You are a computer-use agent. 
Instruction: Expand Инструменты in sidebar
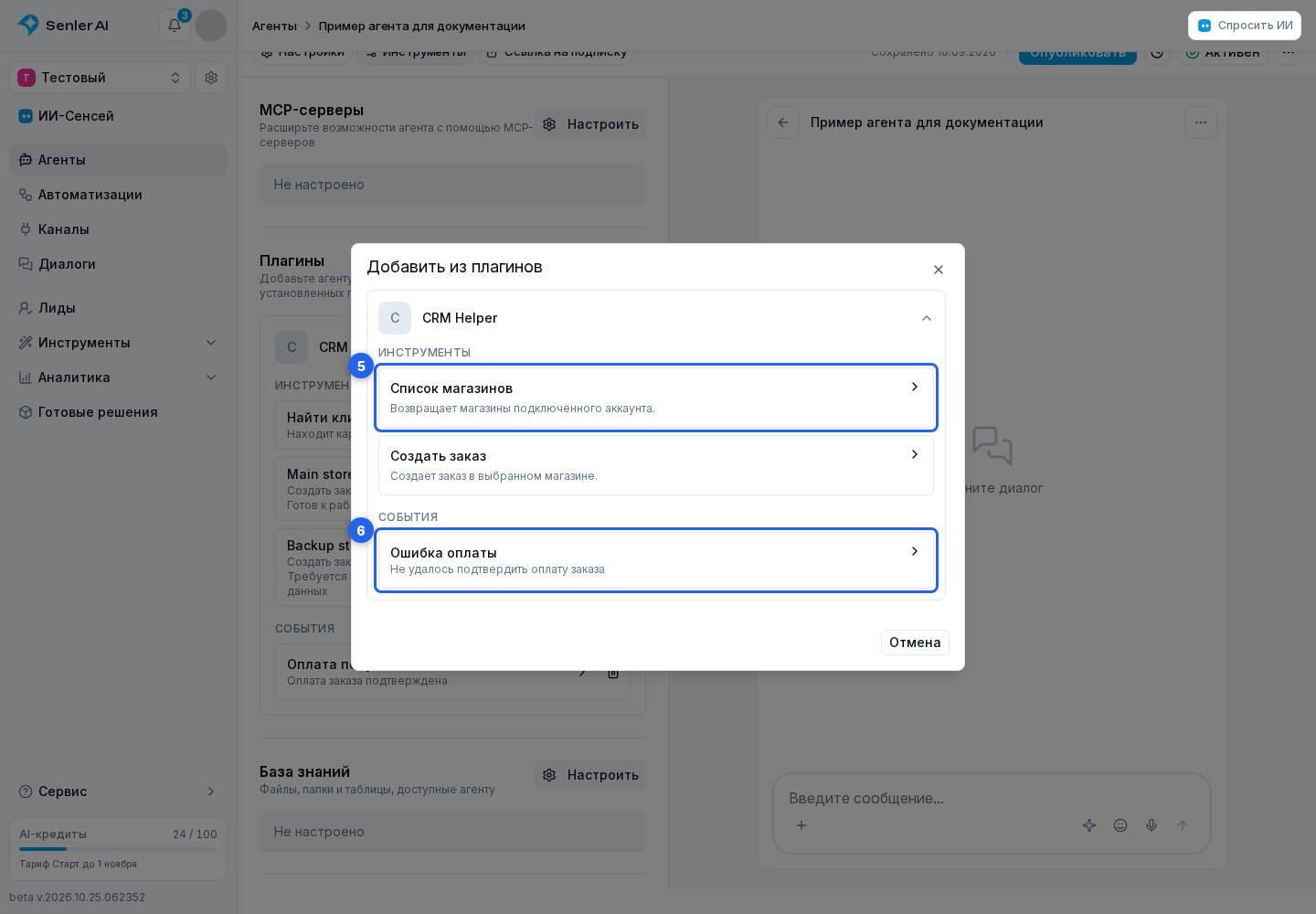pyautogui.click(x=119, y=343)
